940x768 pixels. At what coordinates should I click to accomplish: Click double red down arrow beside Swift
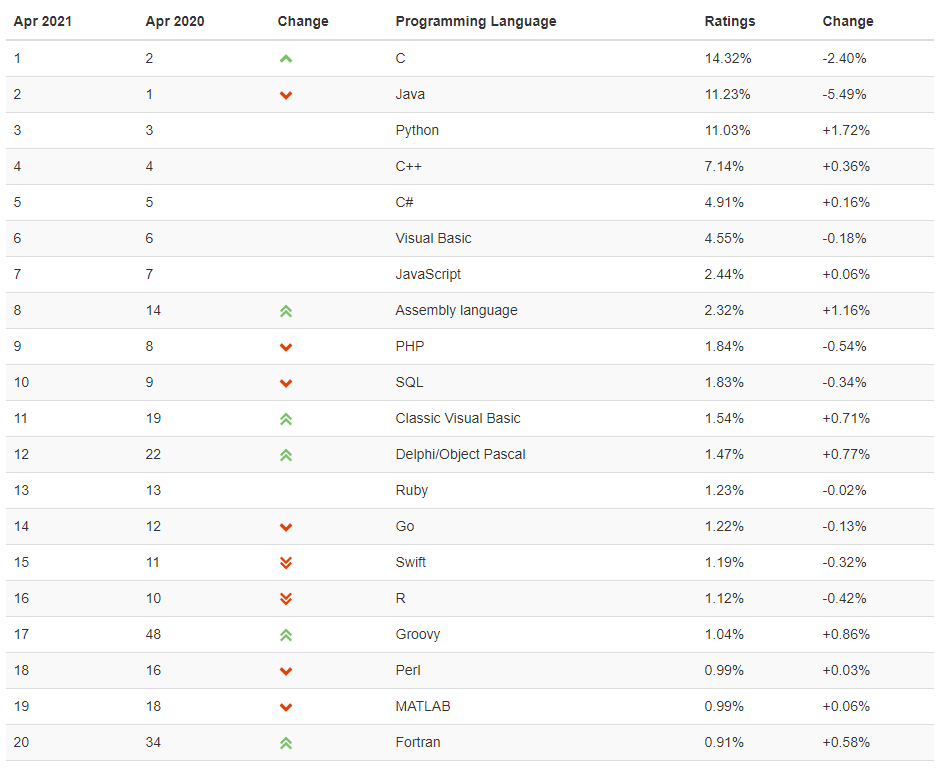(x=286, y=562)
